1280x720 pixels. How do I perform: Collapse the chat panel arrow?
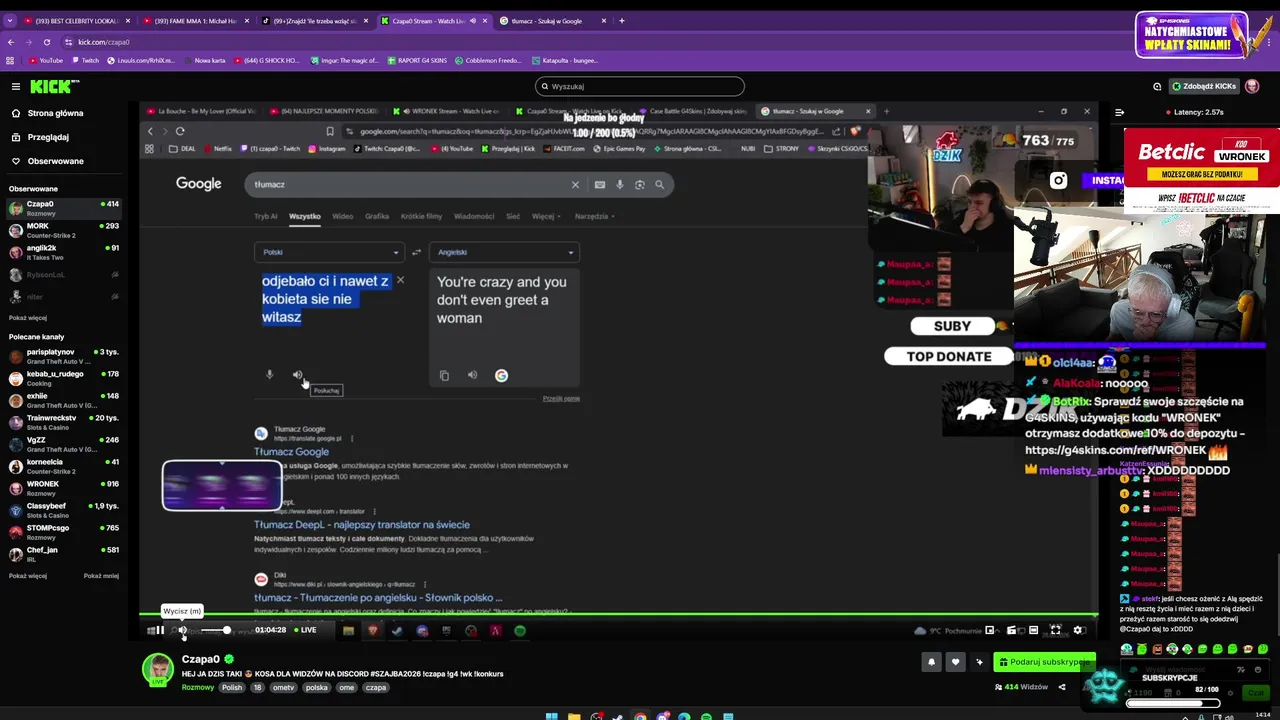click(x=1119, y=112)
